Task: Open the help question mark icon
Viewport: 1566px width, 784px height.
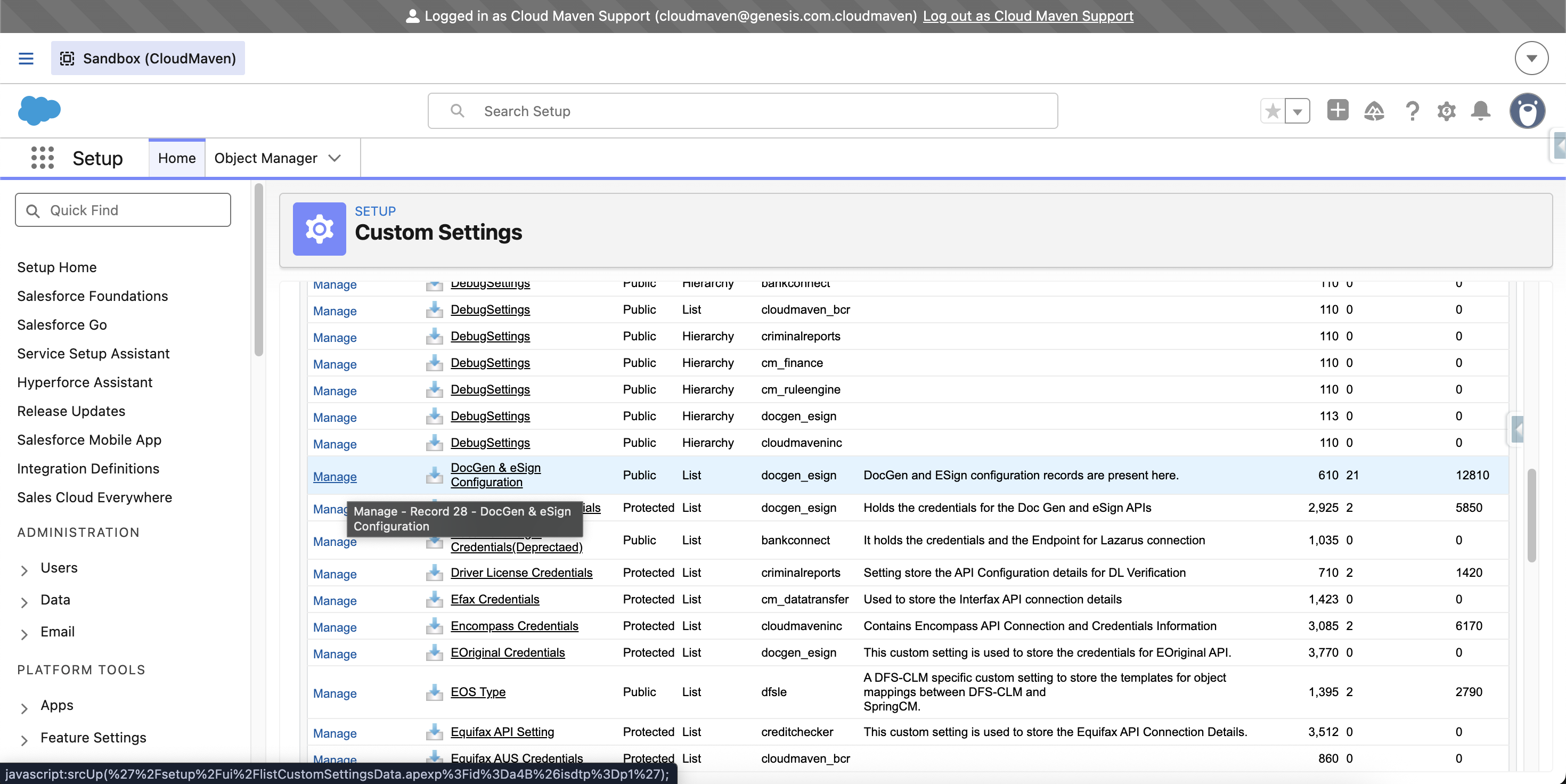Action: (1412, 111)
